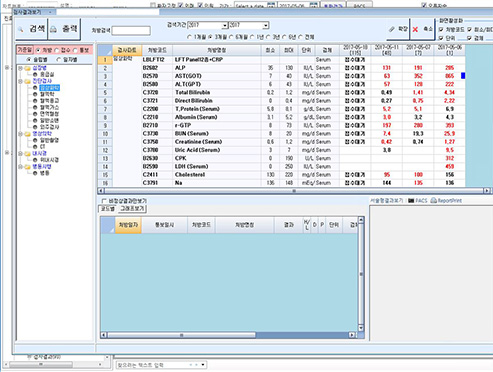Viewport: 493px width, 372px height.
Task: Open the second 2017 year dropdown
Action: click(266, 25)
